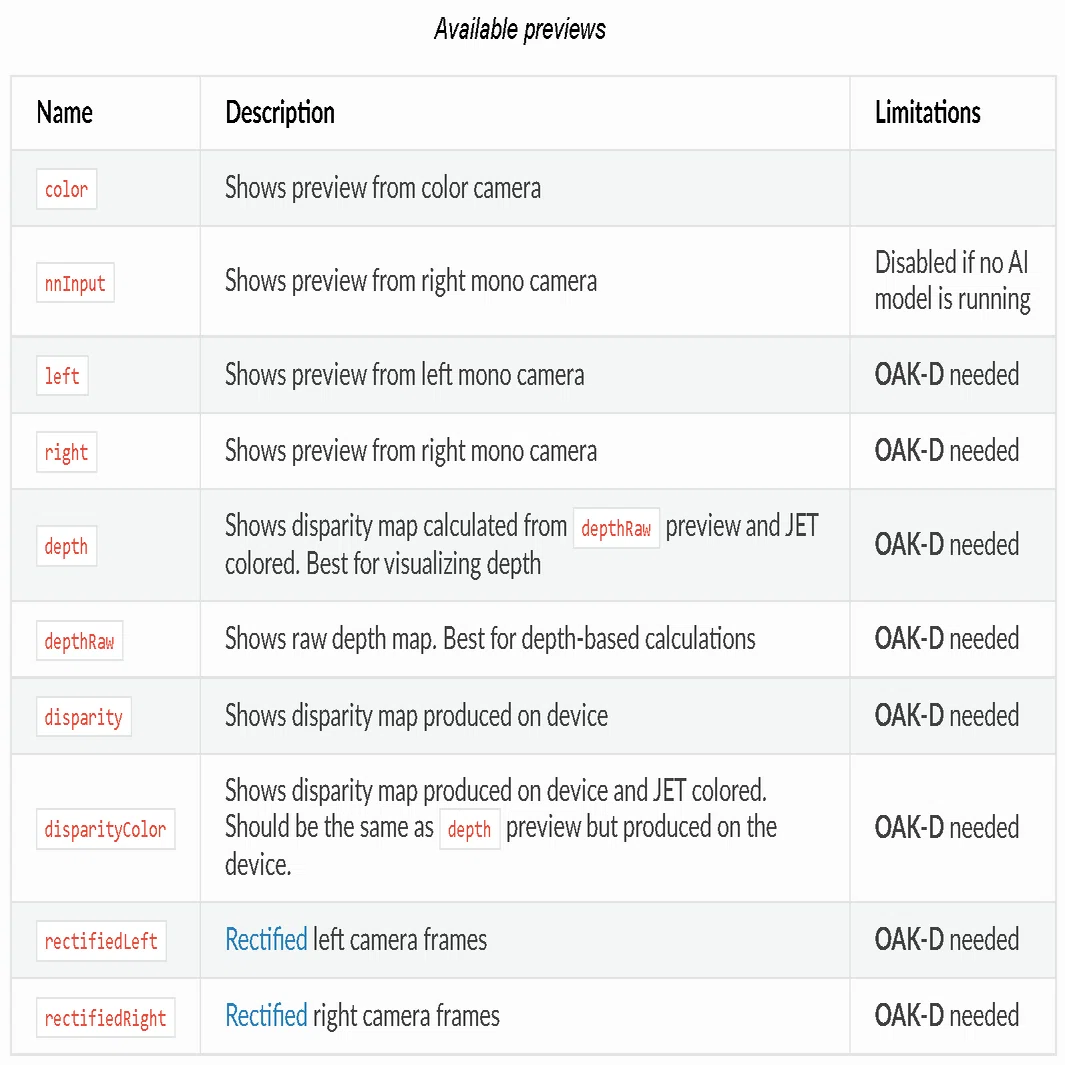Select the color code label
This screenshot has height=1065, width=1065.
(67, 189)
